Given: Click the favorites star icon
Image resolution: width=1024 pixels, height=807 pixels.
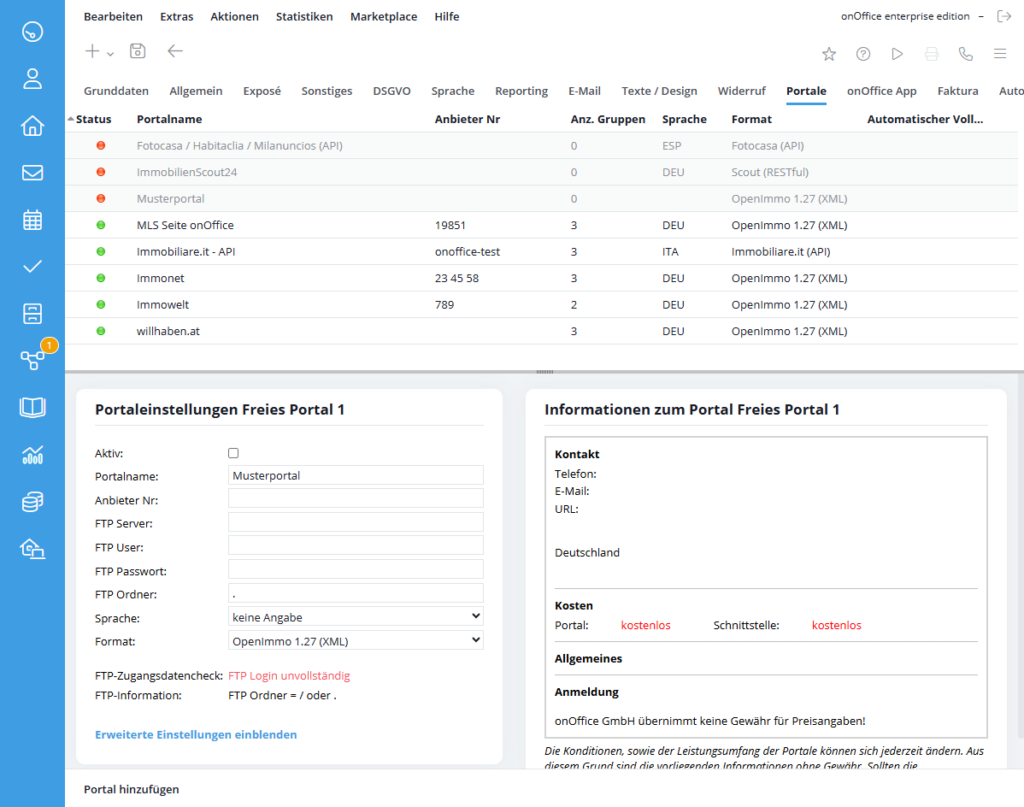Looking at the screenshot, I should tap(829, 54).
